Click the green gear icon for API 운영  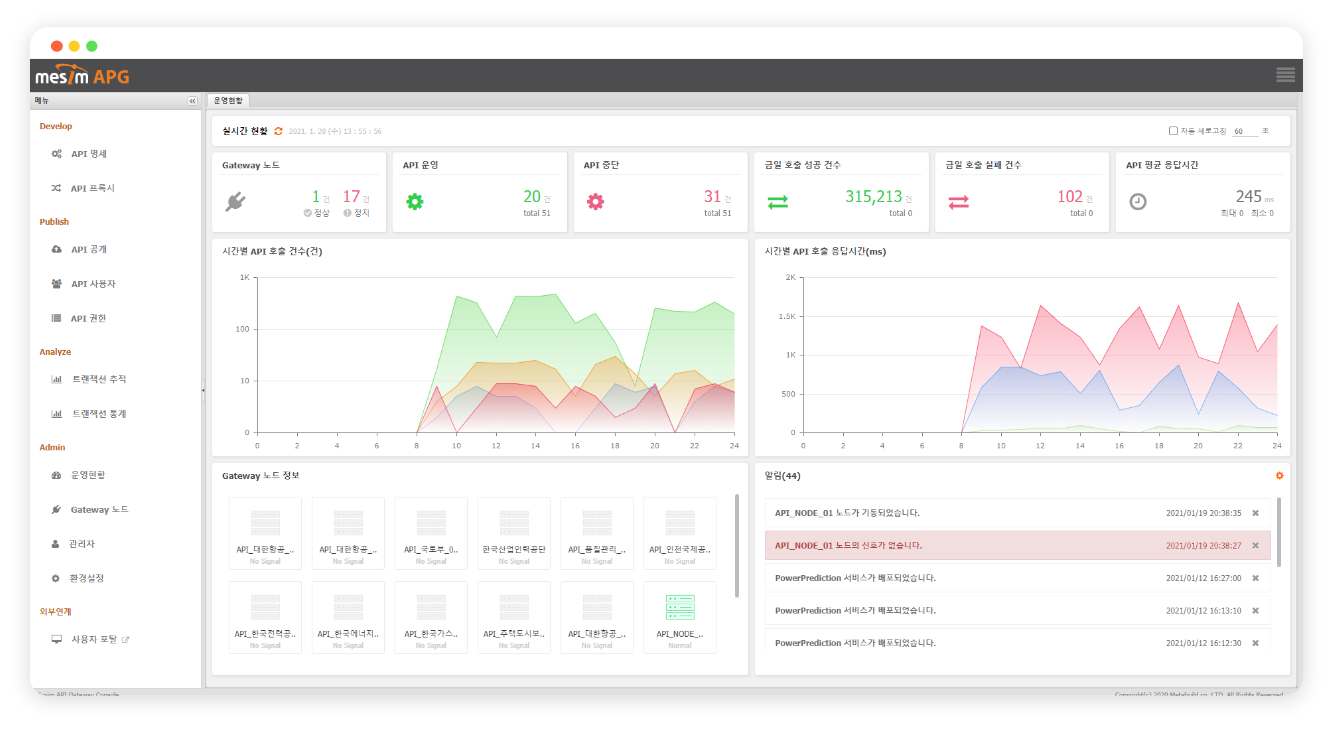click(x=414, y=201)
